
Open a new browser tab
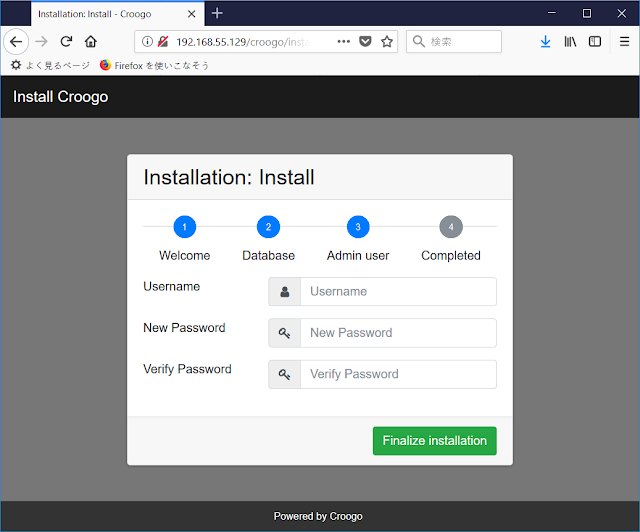click(x=217, y=13)
